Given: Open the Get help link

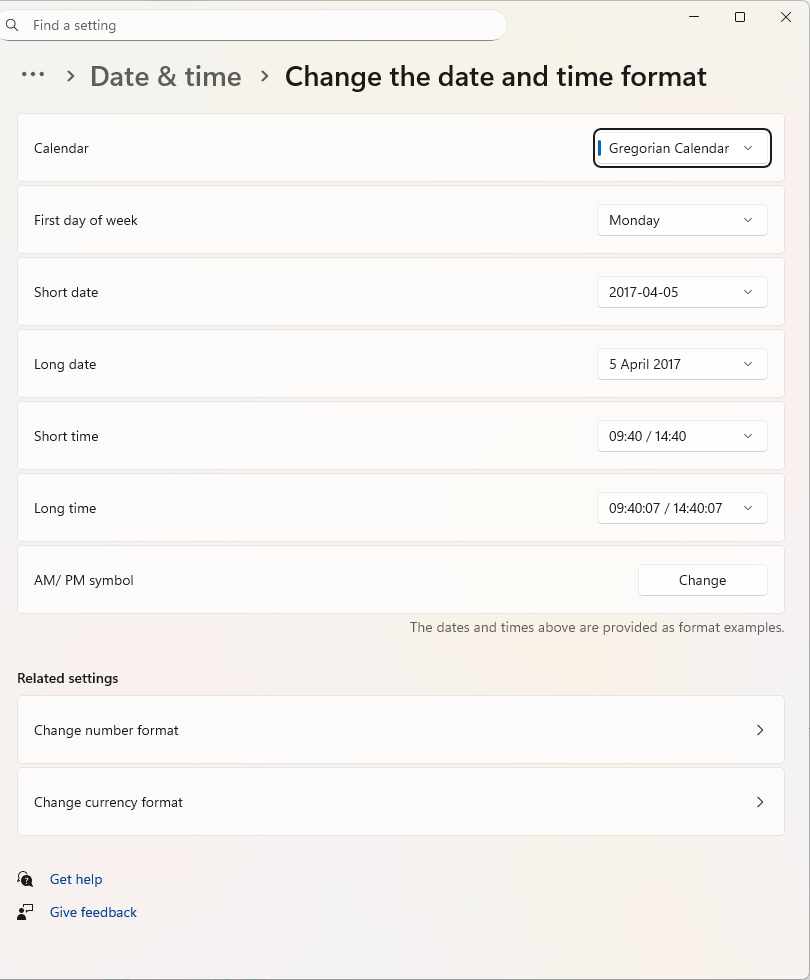Looking at the screenshot, I should [76, 879].
